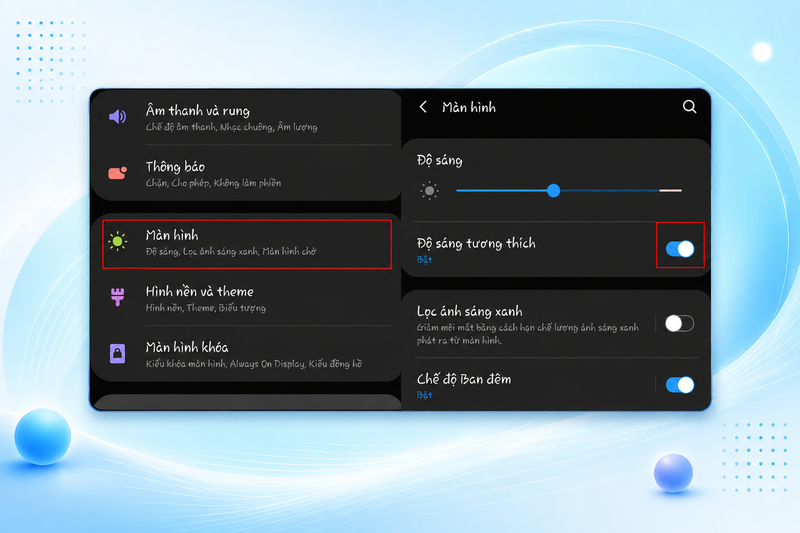The height and width of the screenshot is (533, 800).
Task: Tap 'Giảm mỏi mắt bằng cách hạn chế' description
Action: pyautogui.click(x=528, y=334)
